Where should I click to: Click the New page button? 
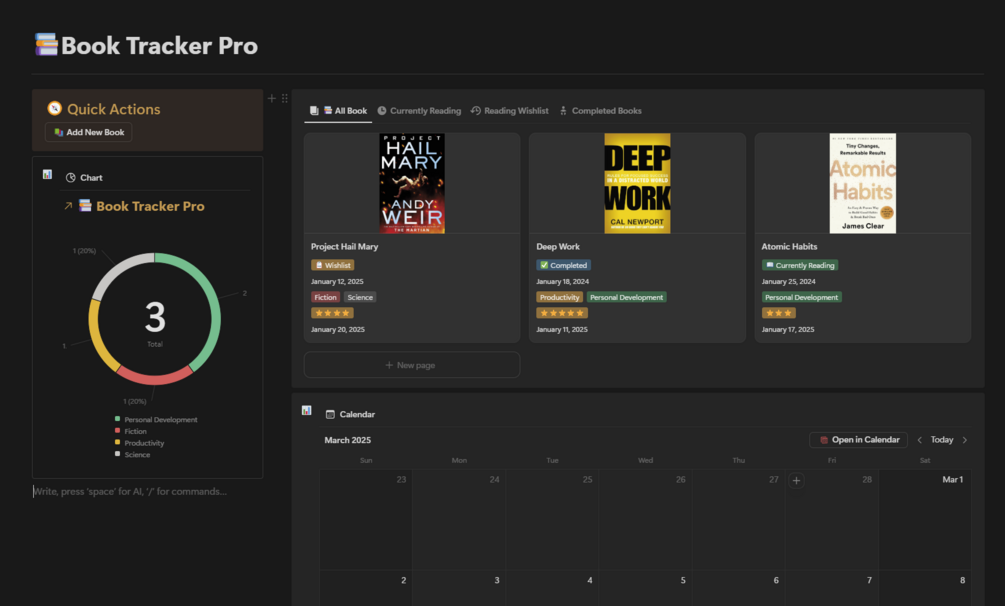point(411,365)
